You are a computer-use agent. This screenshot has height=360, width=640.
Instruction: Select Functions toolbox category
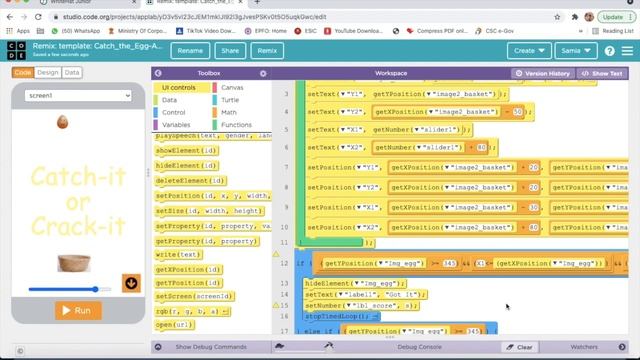pos(236,125)
